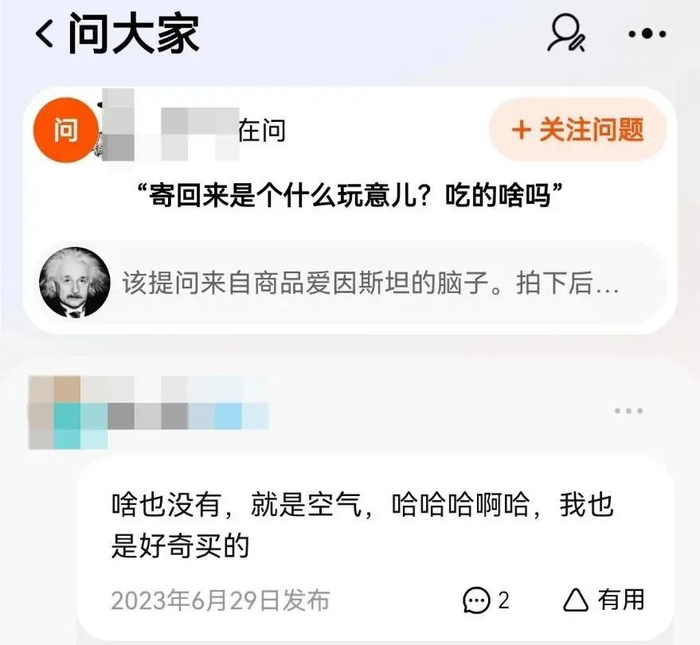Open the user edit profile icon

pyautogui.click(x=566, y=33)
